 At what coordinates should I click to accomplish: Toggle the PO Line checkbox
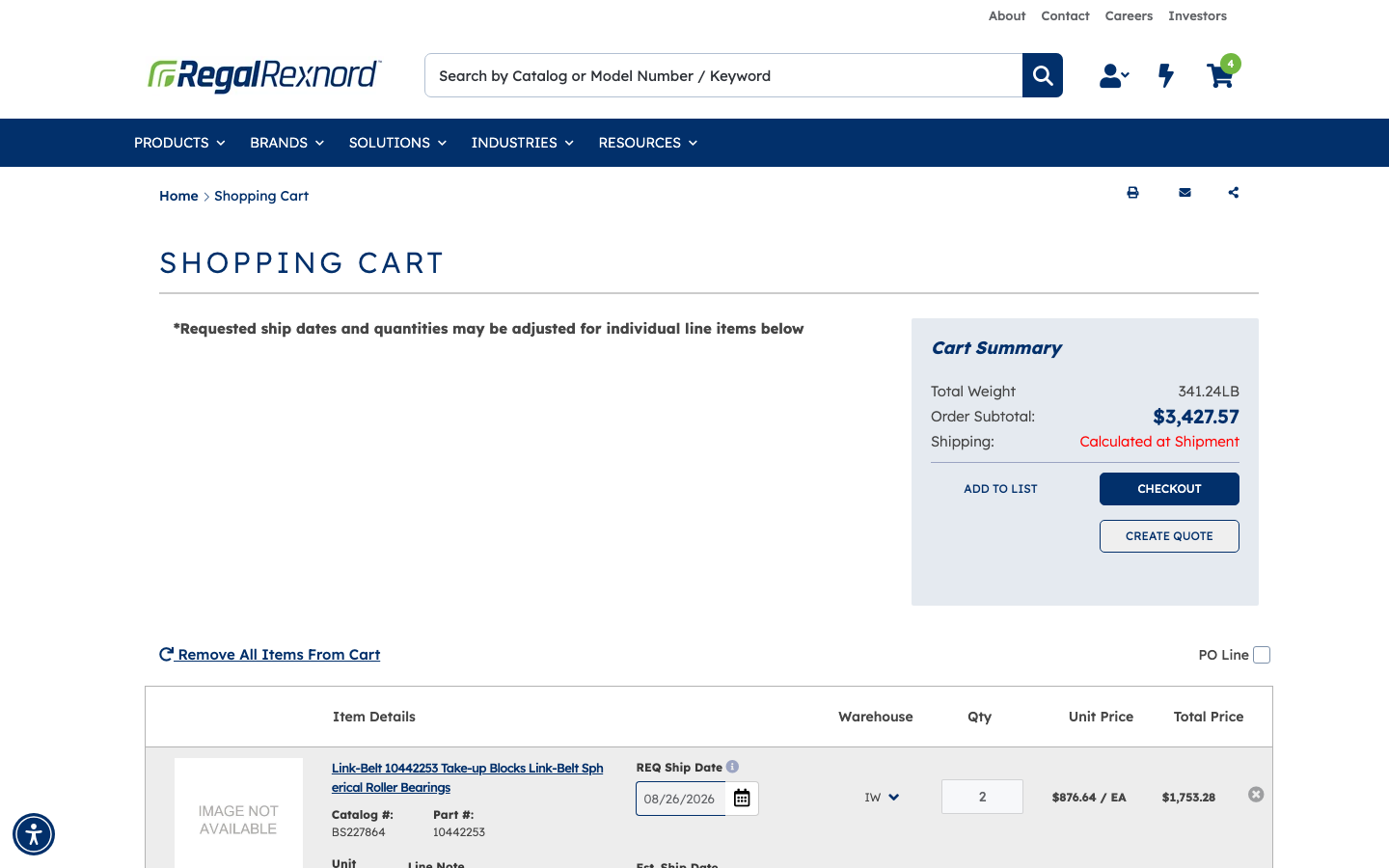[1262, 655]
